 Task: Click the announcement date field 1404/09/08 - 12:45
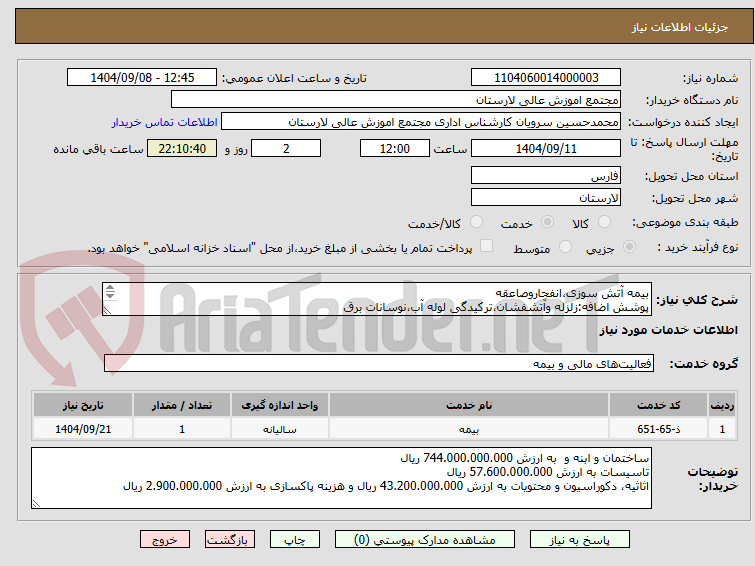tap(142, 78)
